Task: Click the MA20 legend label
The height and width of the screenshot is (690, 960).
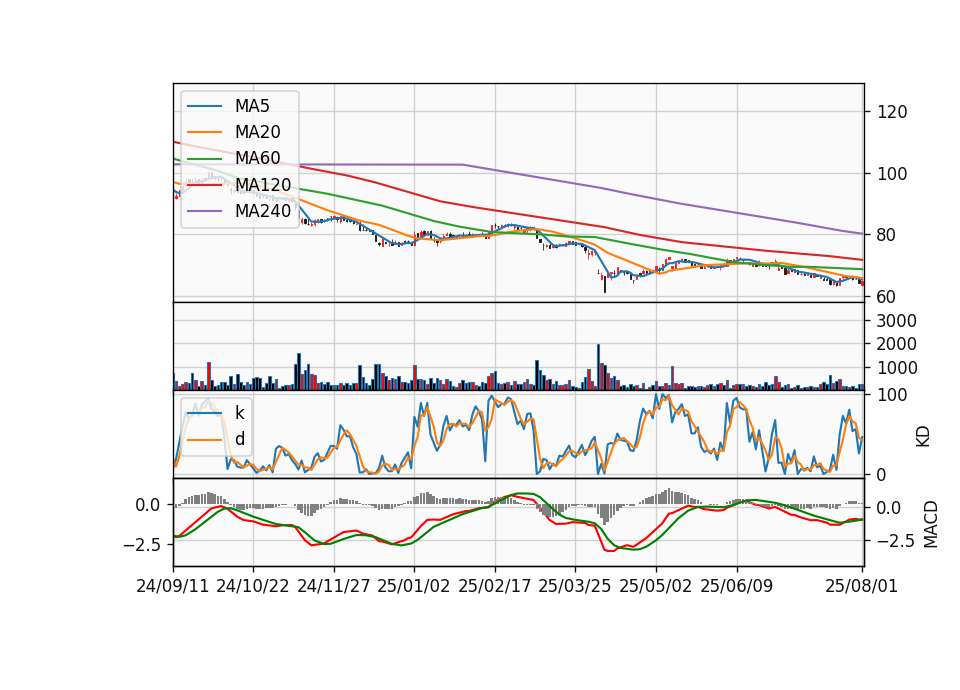Action: click(x=257, y=132)
